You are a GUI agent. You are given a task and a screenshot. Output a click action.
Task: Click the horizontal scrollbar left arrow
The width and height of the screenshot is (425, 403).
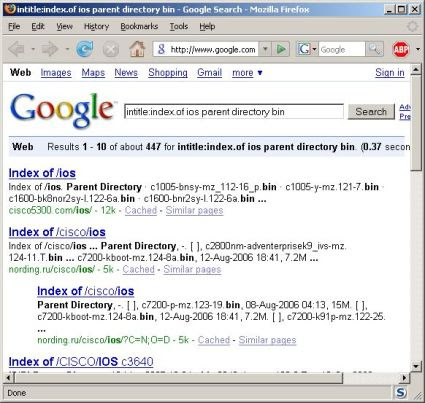point(8,378)
